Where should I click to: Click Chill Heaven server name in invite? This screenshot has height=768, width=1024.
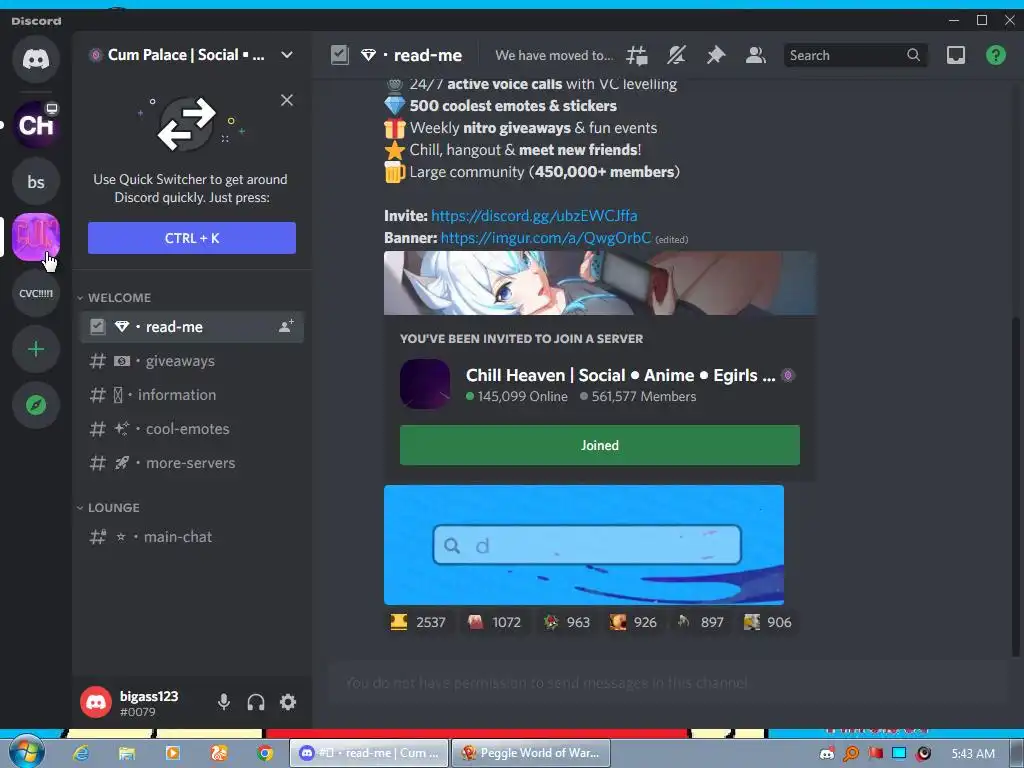click(x=620, y=376)
